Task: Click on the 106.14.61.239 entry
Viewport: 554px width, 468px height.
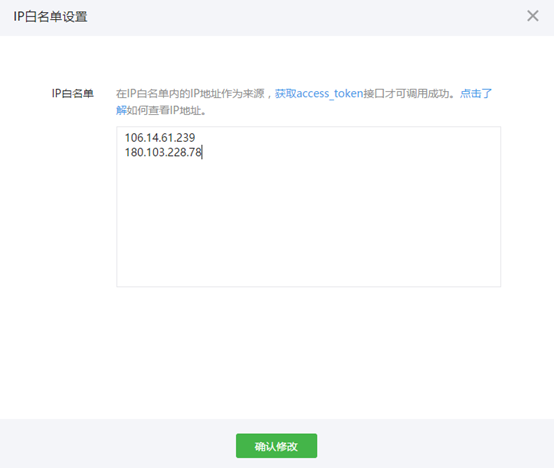Action: click(160, 137)
